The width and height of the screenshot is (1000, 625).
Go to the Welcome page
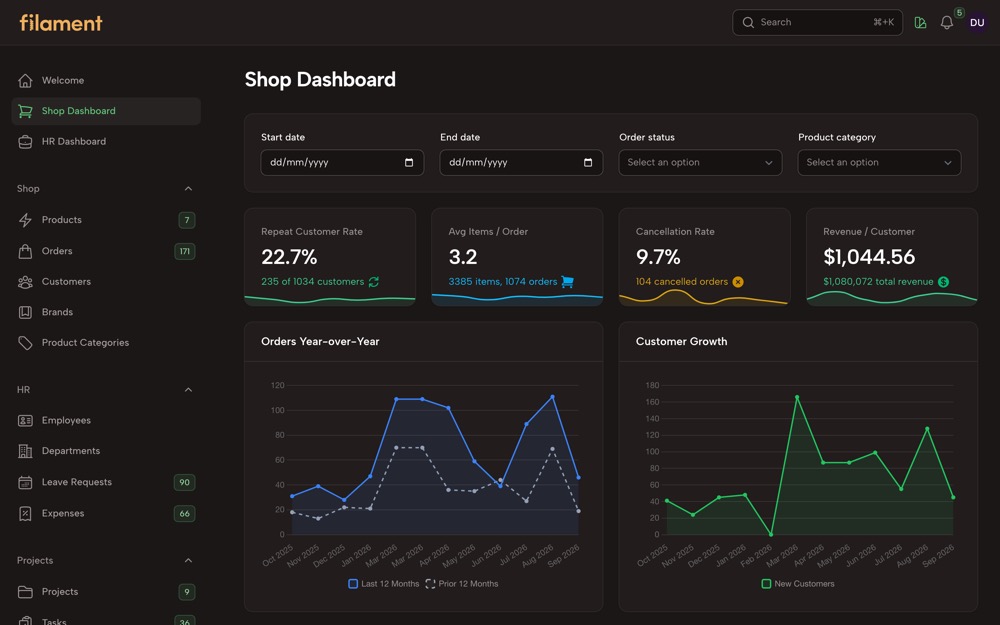click(106, 80)
